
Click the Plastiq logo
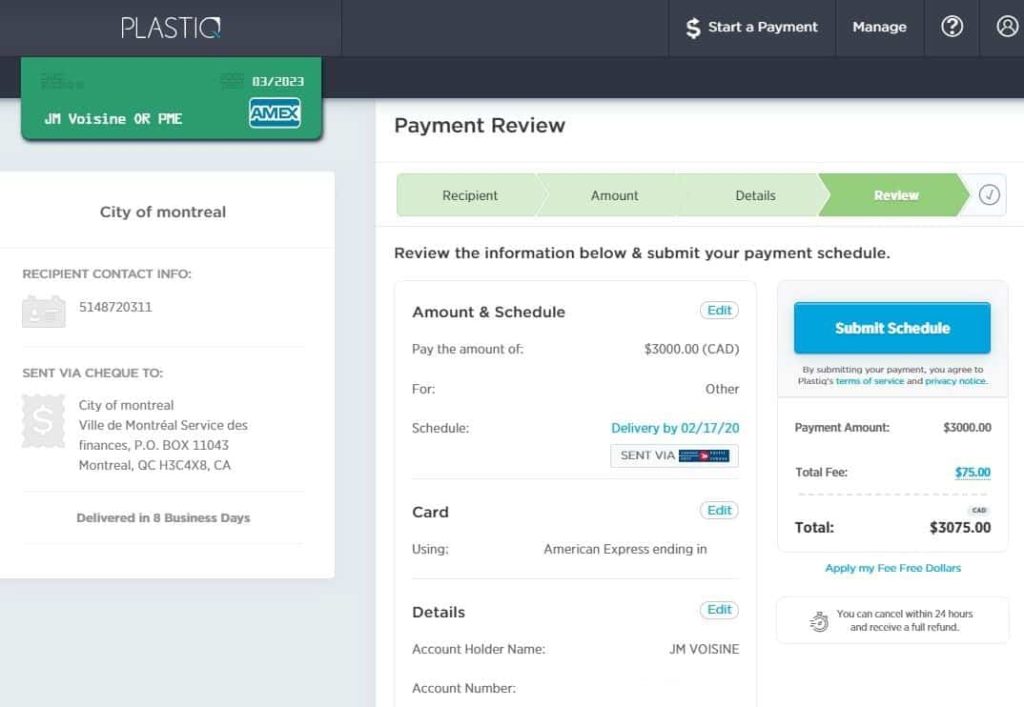[171, 27]
